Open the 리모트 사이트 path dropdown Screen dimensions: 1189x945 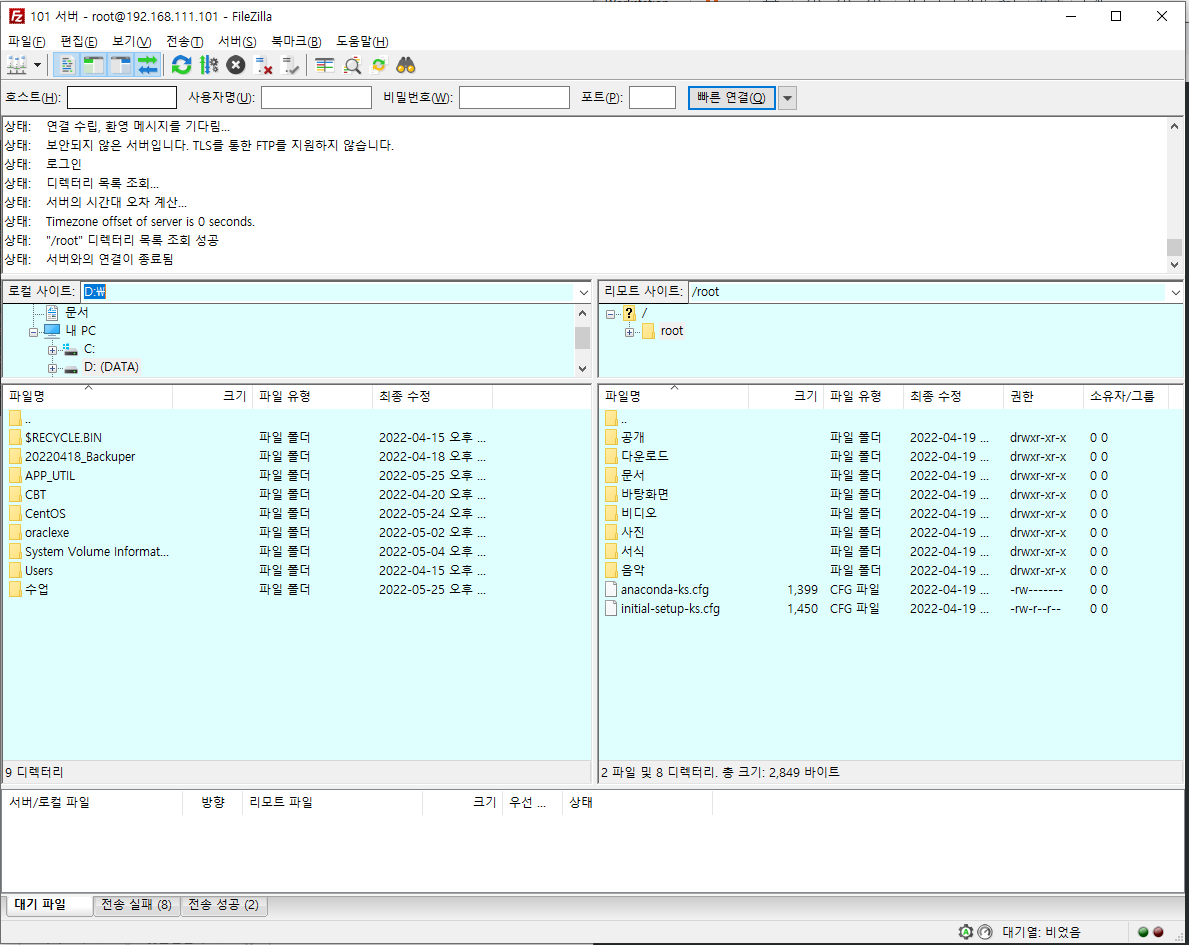[x=1175, y=292]
